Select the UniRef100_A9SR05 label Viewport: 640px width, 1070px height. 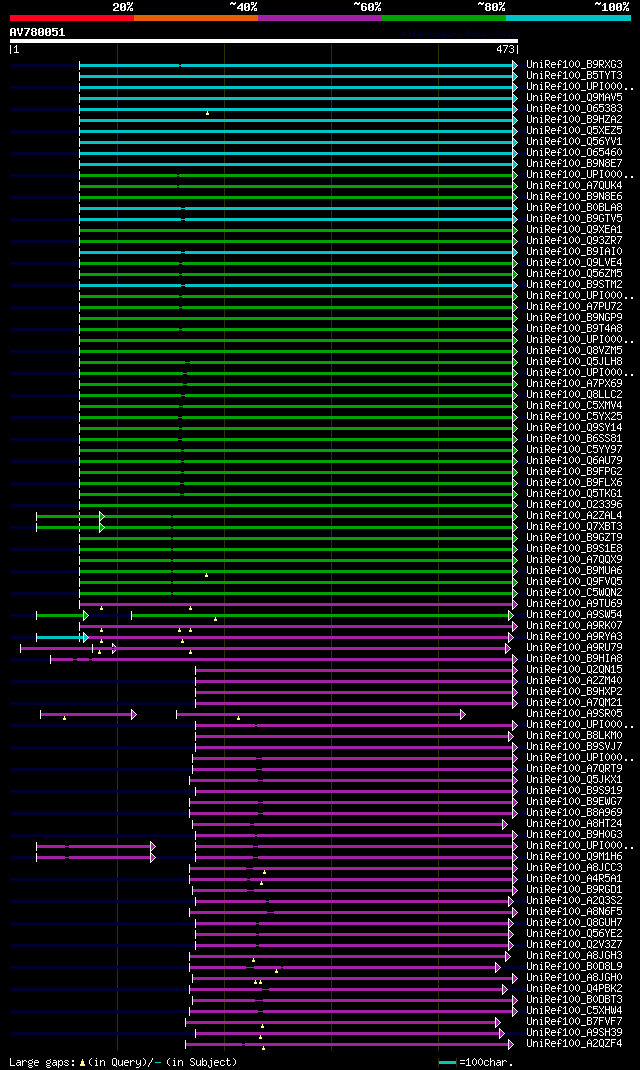574,714
